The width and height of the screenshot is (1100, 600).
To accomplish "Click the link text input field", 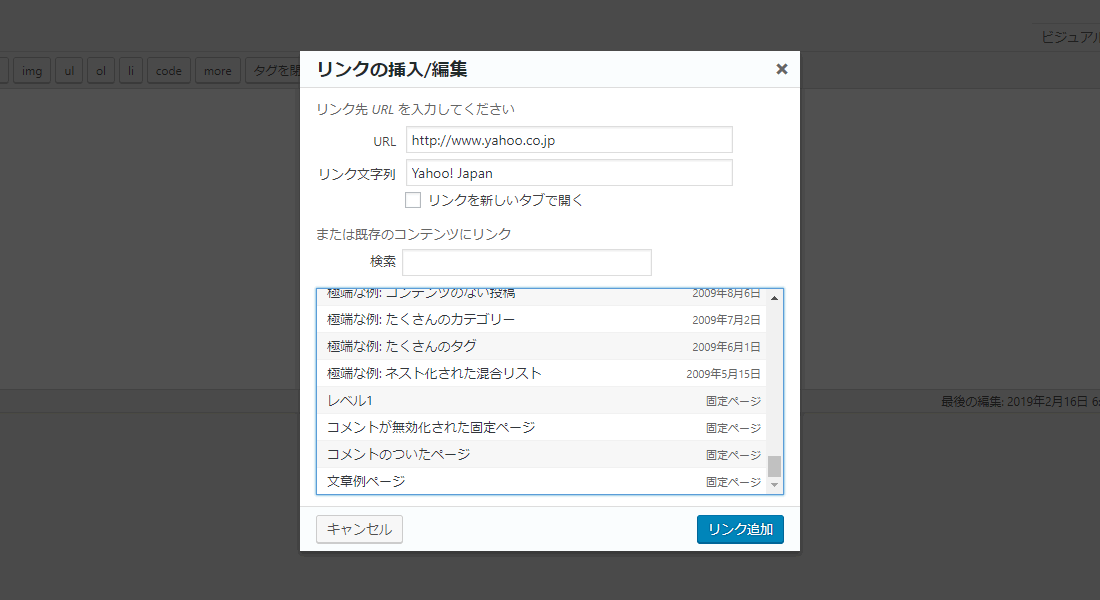I will [x=569, y=173].
